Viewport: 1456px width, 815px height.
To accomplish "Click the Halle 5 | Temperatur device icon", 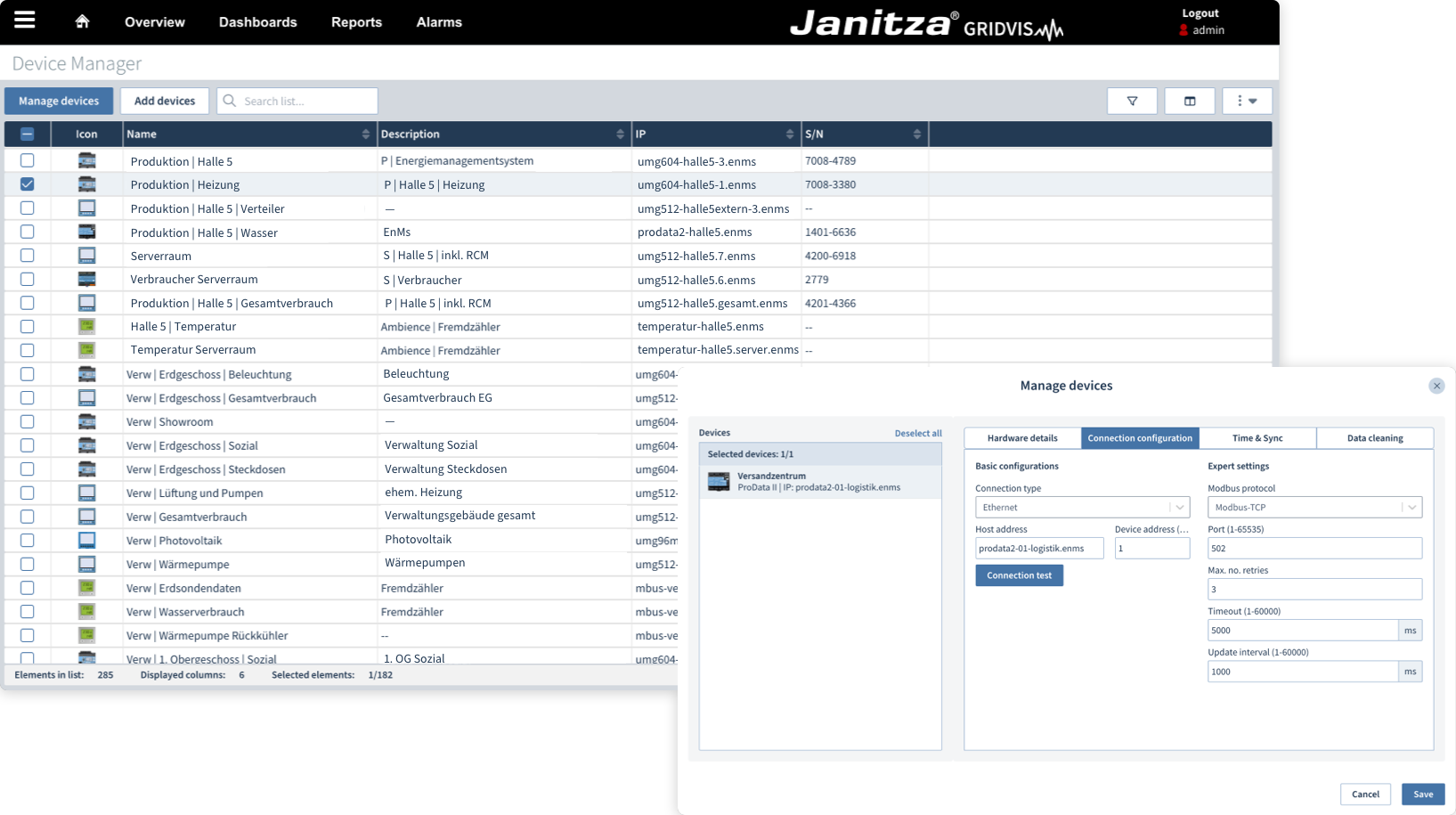I will pos(86,327).
